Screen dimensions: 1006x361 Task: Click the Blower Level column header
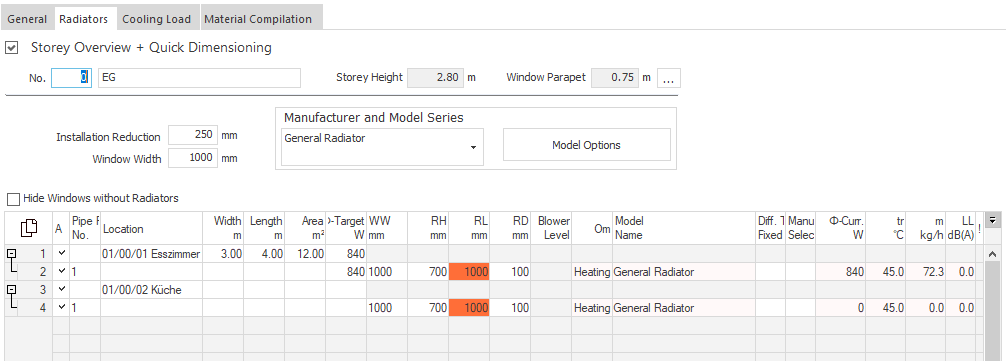551,228
